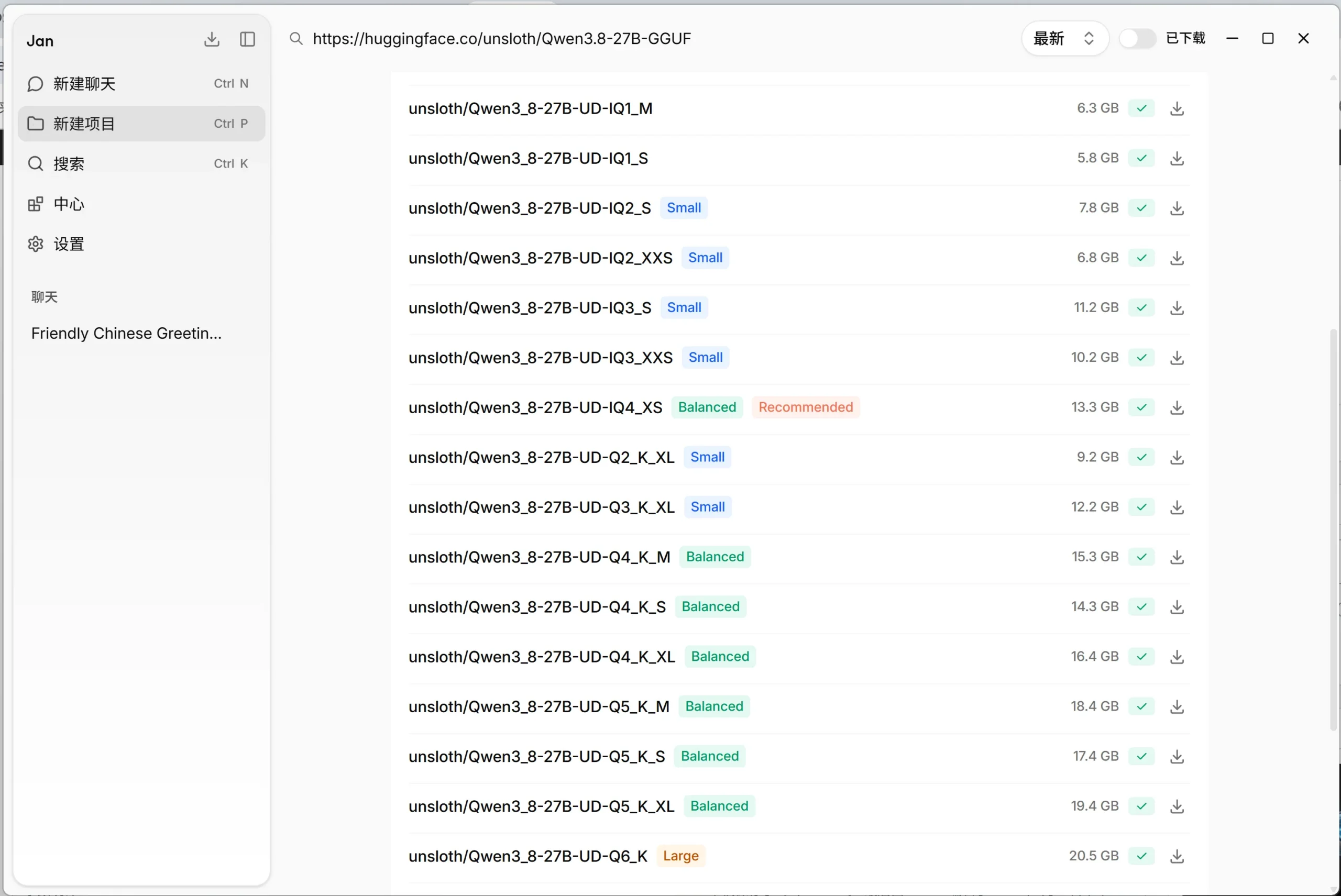Download the UD-Q2_K_XL model
The height and width of the screenshot is (896, 1341).
pyautogui.click(x=1177, y=457)
